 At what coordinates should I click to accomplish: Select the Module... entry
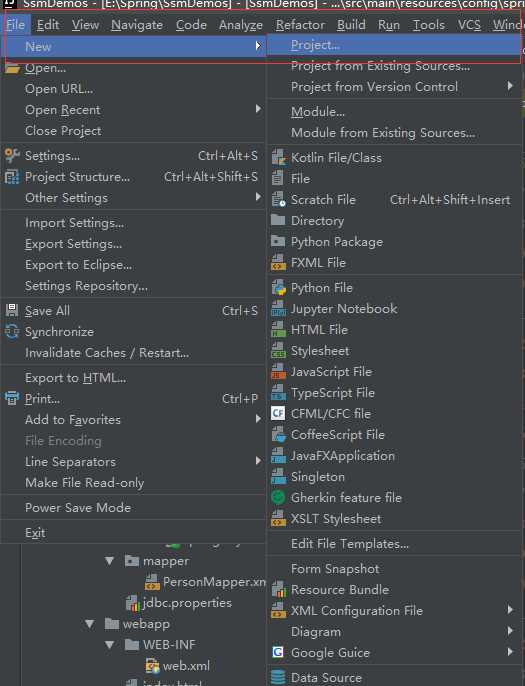point(394,112)
